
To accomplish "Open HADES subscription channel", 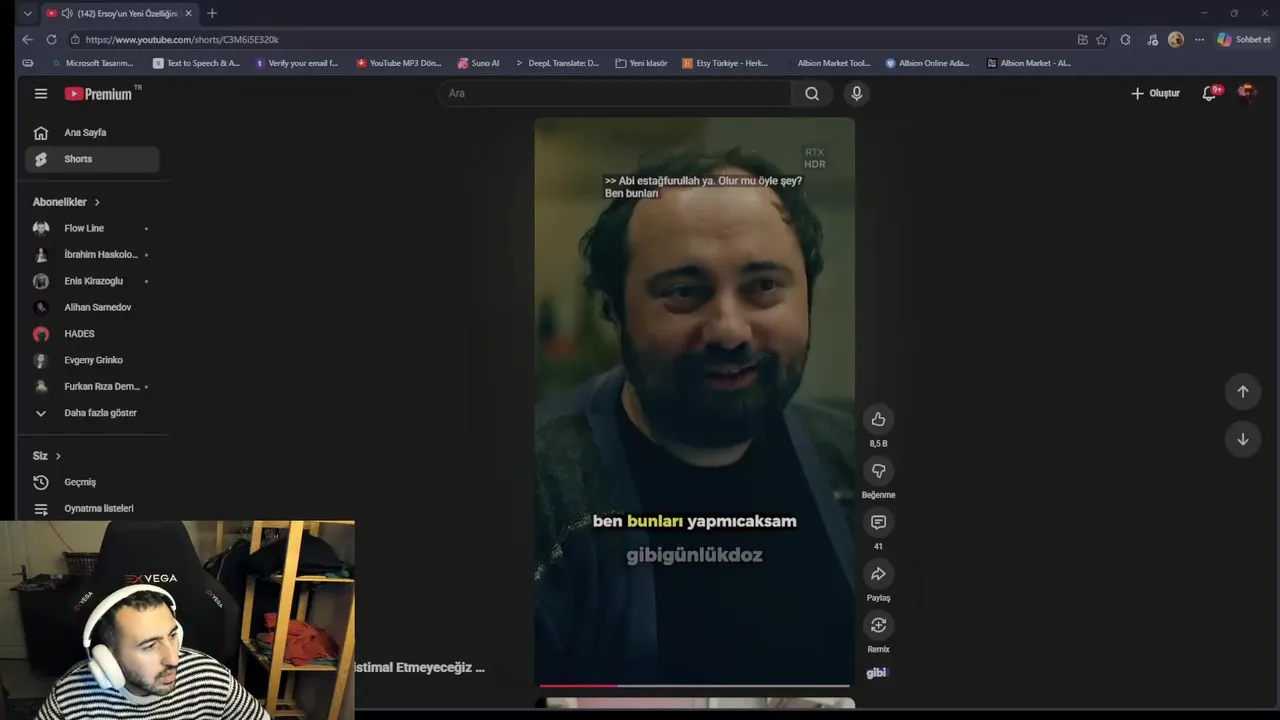I will click(x=92, y=334).
